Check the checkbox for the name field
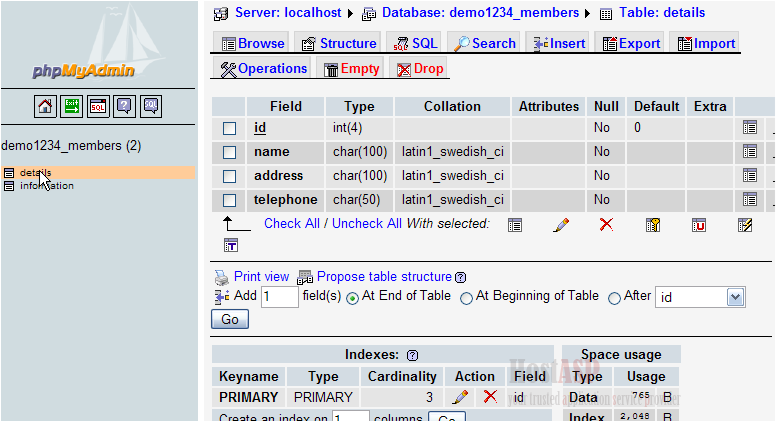This screenshot has height=422, width=776. pos(230,152)
